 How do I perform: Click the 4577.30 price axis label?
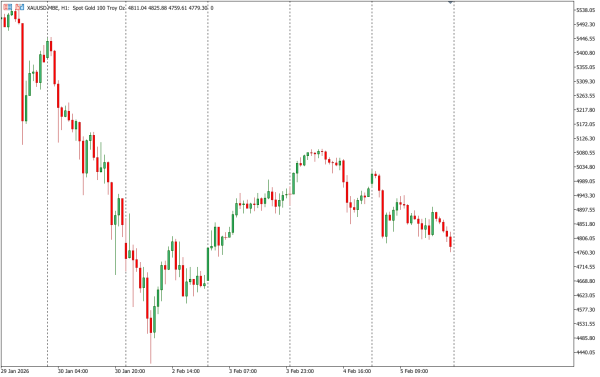pos(586,310)
